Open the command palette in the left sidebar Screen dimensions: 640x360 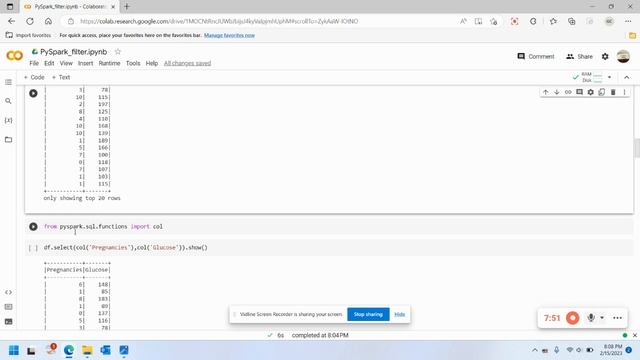tap(8, 307)
